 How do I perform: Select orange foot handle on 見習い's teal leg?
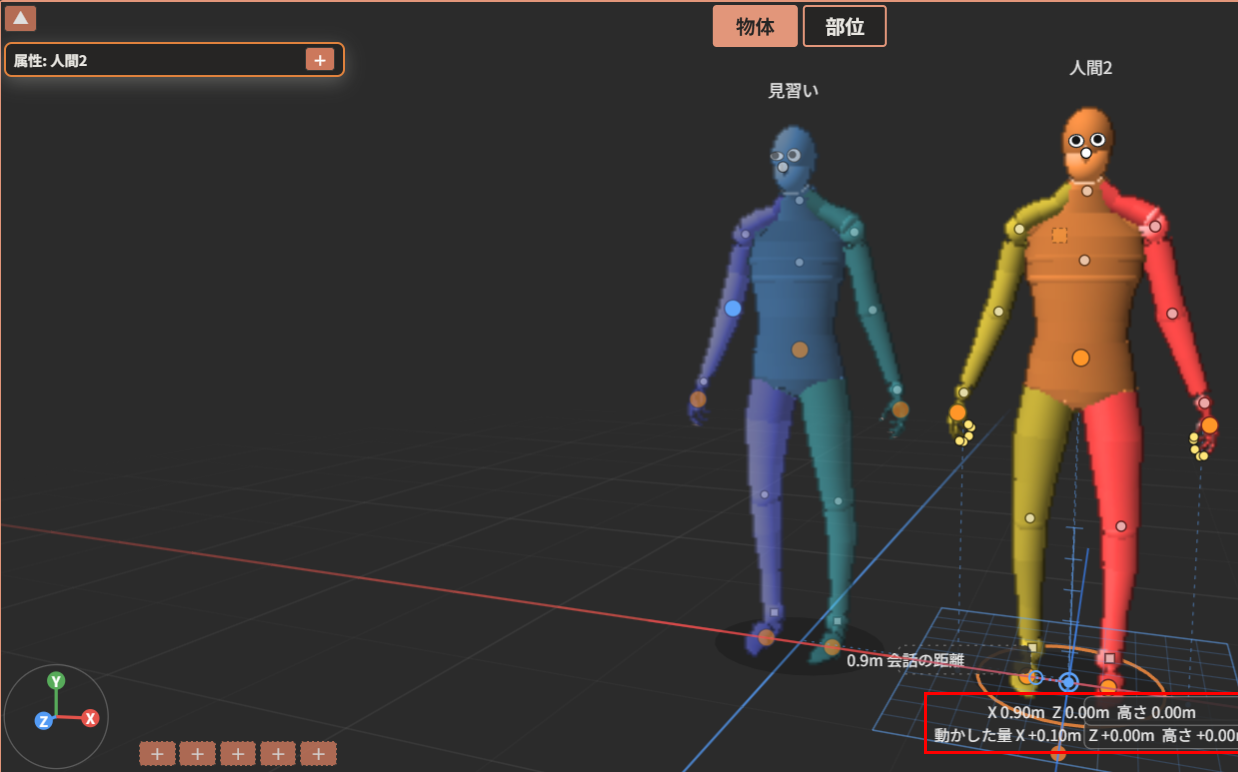coord(832,647)
